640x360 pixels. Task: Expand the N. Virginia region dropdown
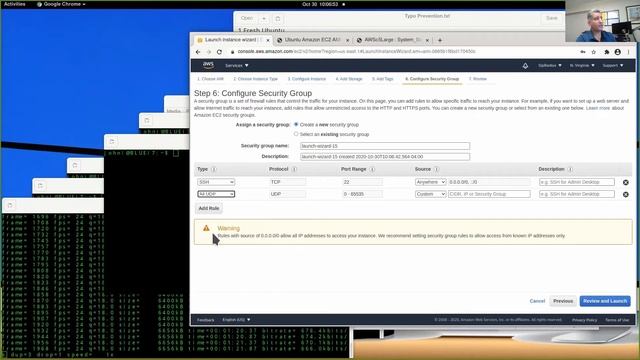click(x=582, y=65)
